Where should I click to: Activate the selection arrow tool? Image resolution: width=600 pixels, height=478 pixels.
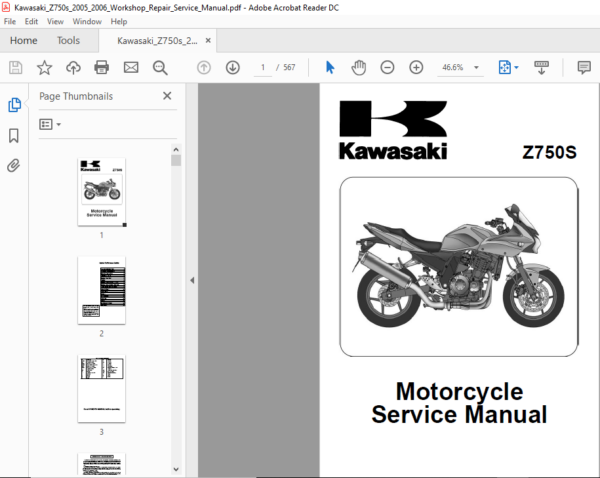coord(330,67)
